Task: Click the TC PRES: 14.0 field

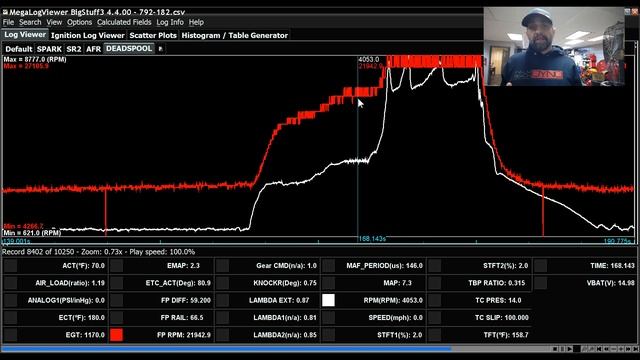Action: (498, 300)
